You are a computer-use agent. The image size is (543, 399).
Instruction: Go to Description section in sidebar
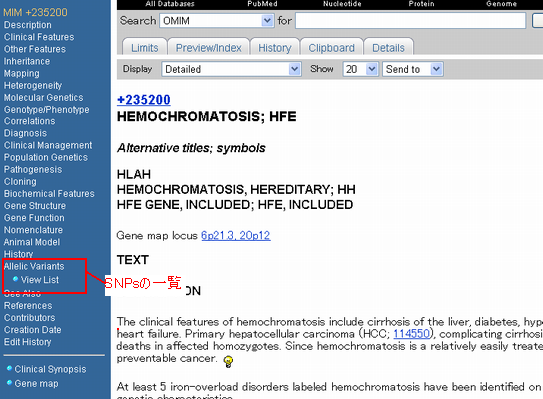(28, 25)
